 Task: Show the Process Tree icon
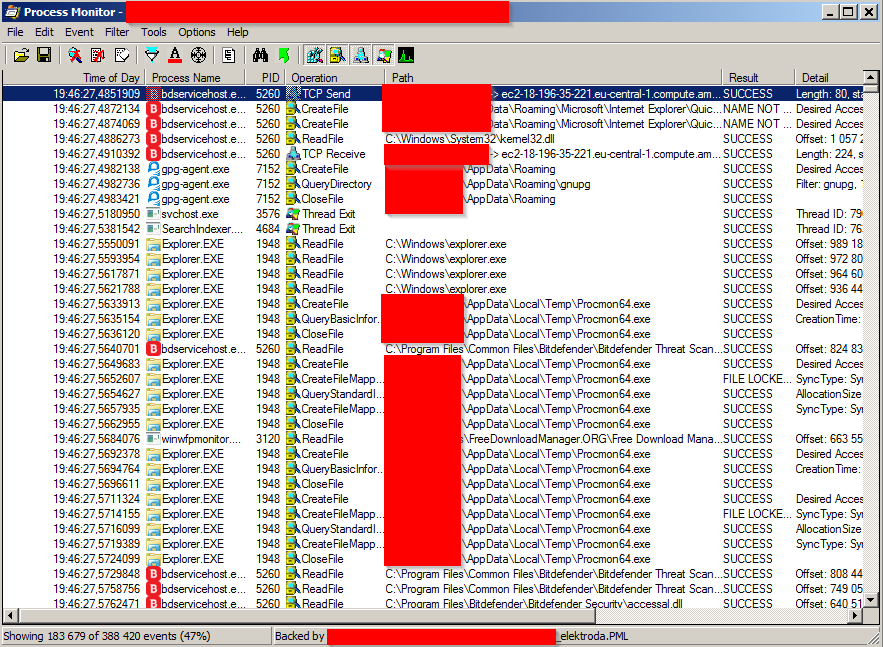pos(229,55)
